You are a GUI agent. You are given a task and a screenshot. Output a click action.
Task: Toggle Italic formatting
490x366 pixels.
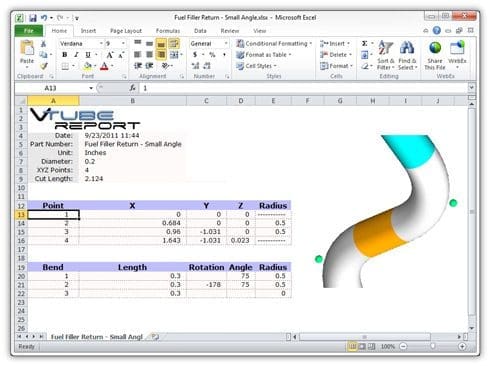click(x=76, y=55)
